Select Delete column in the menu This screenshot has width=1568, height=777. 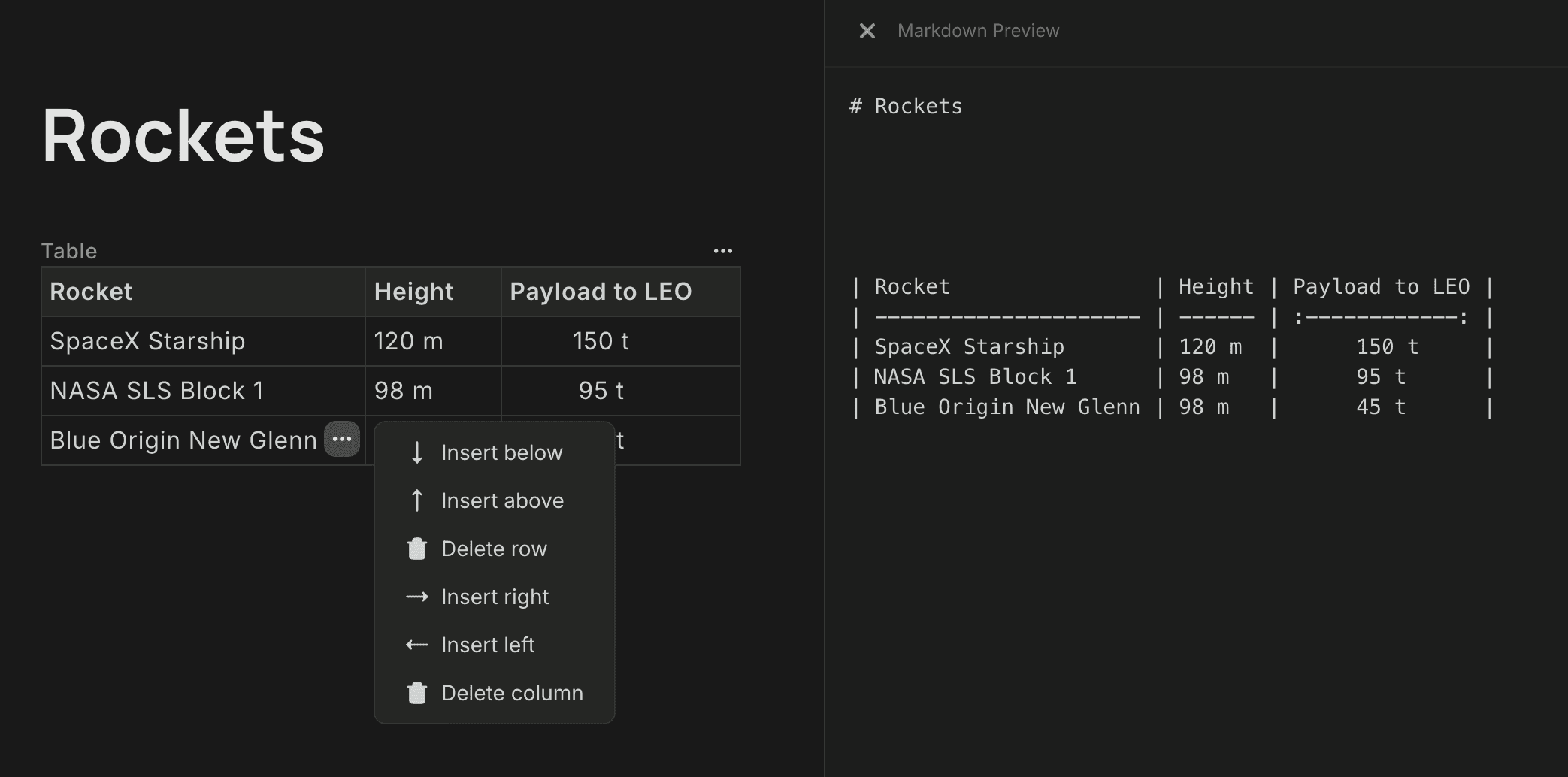click(x=512, y=693)
